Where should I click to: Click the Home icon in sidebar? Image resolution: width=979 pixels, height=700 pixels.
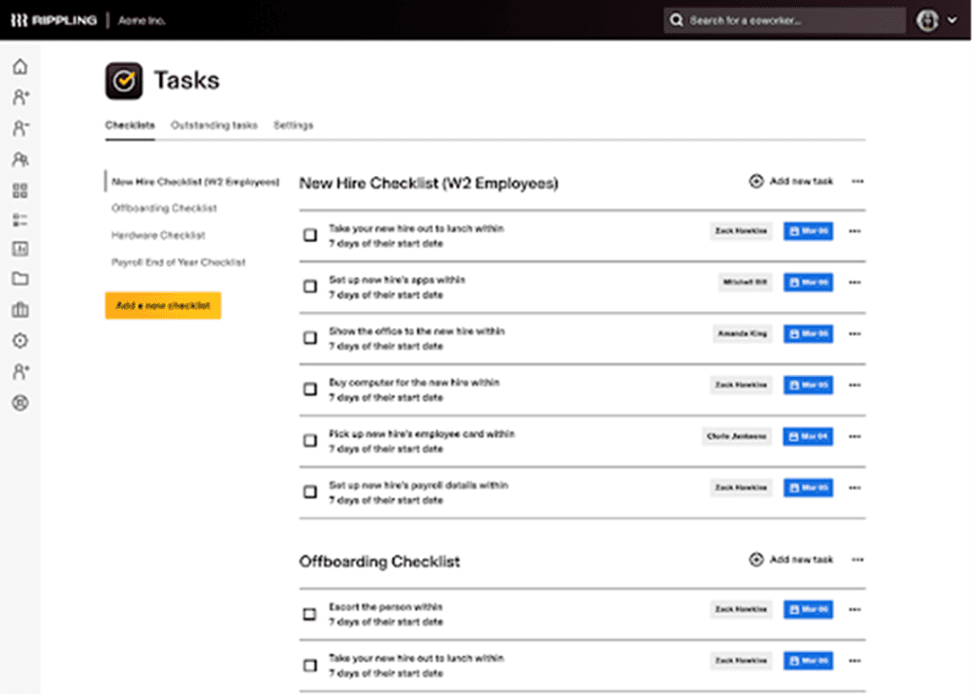pyautogui.click(x=20, y=67)
